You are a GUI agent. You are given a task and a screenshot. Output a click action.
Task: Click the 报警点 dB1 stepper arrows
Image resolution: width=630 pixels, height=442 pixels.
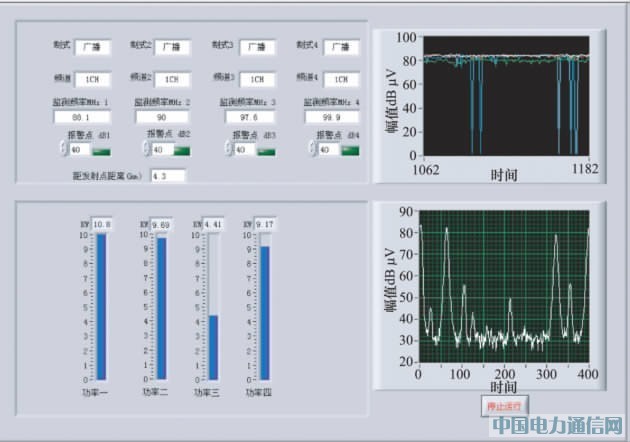click(62, 149)
